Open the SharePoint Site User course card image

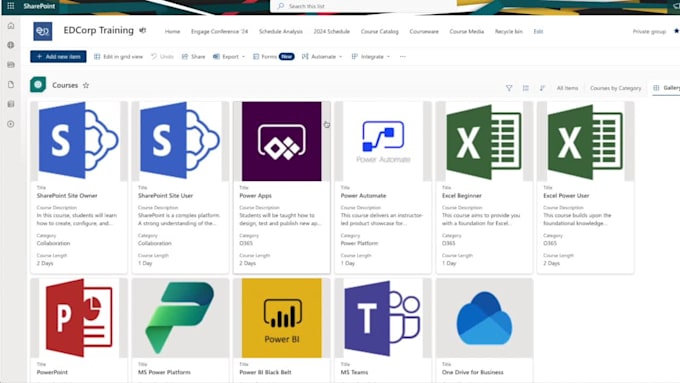point(180,141)
